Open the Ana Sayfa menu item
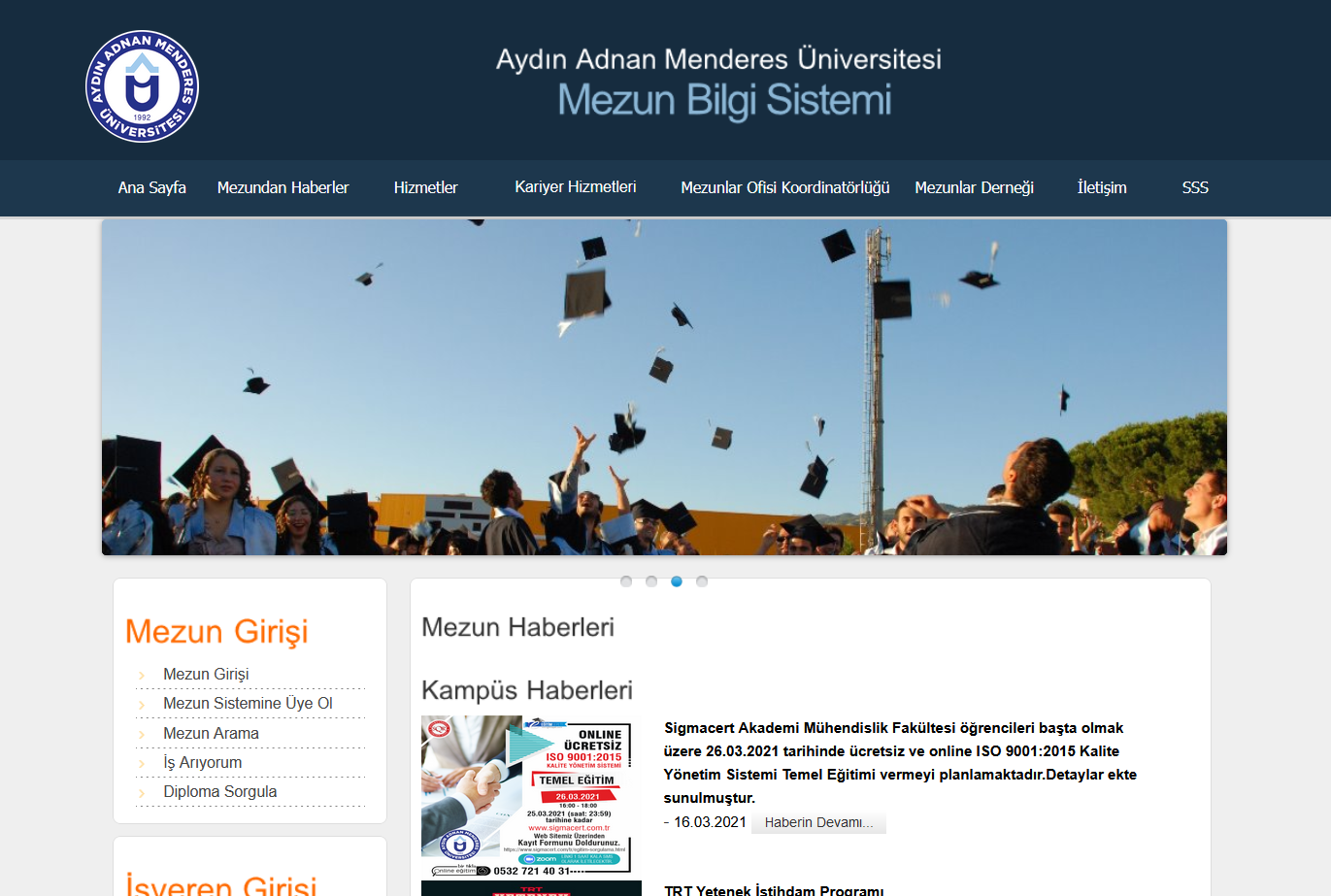 [x=151, y=187]
